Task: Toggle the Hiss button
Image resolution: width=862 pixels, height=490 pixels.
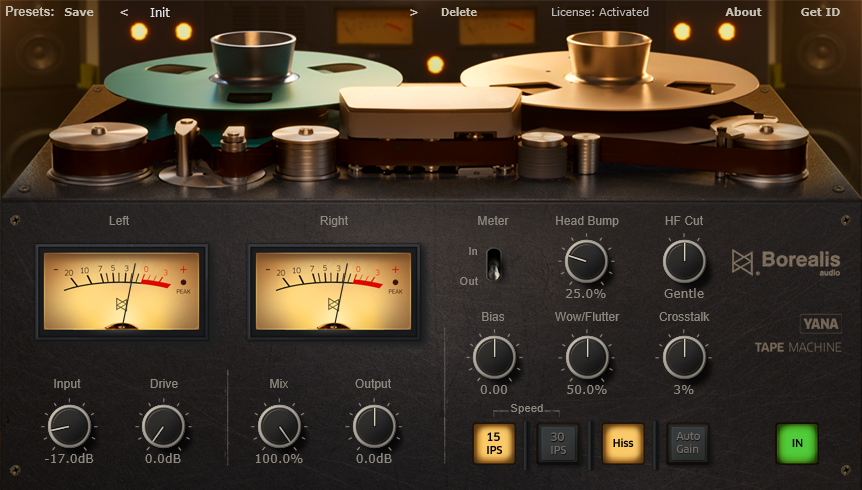Action: point(623,442)
